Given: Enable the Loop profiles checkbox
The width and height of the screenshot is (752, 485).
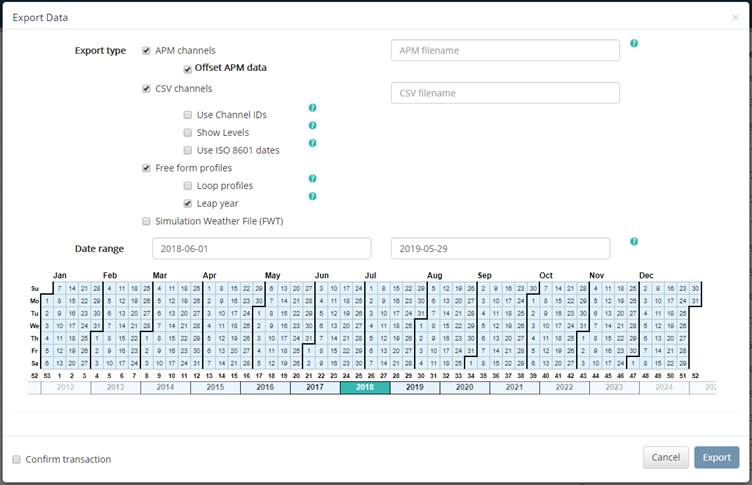Looking at the screenshot, I should coord(188,186).
